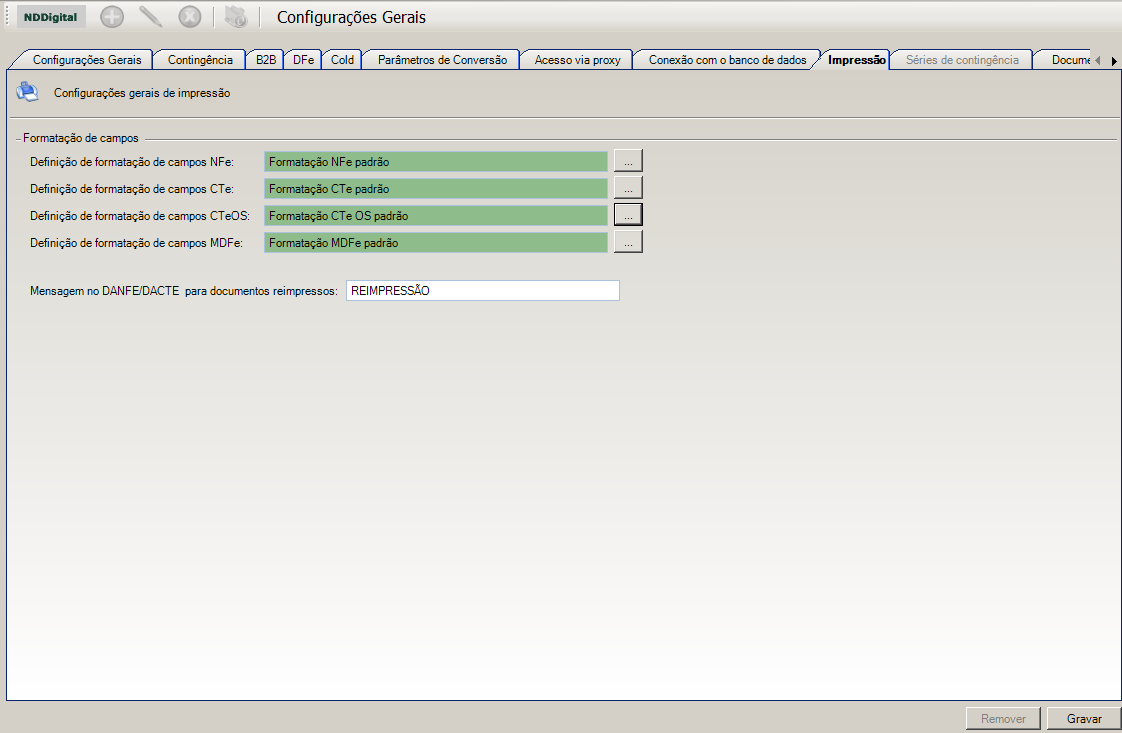
Task: Switch to the Configurações Gerais tab
Action: [87, 60]
